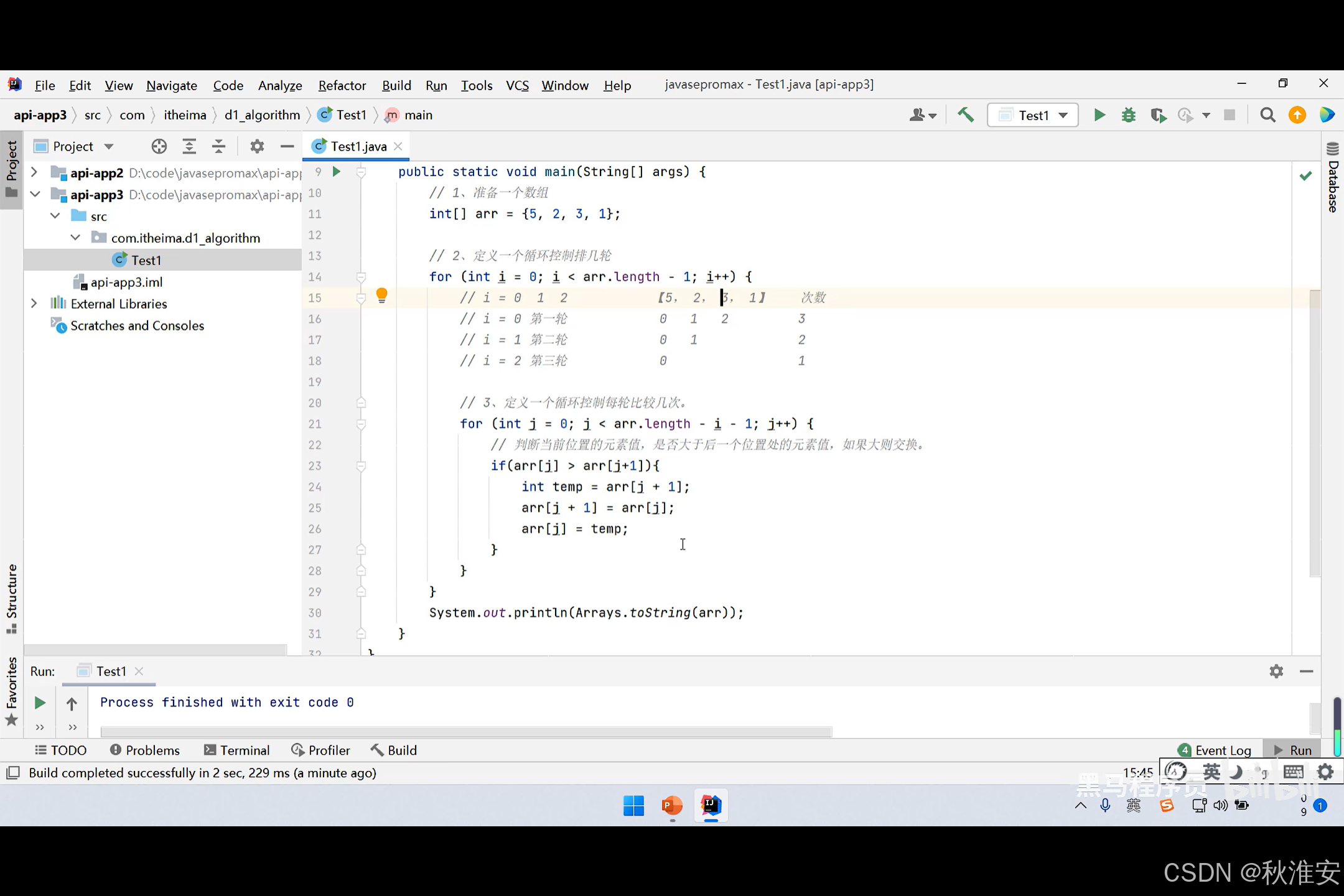Click run gutter arrow beside main method

tap(337, 172)
